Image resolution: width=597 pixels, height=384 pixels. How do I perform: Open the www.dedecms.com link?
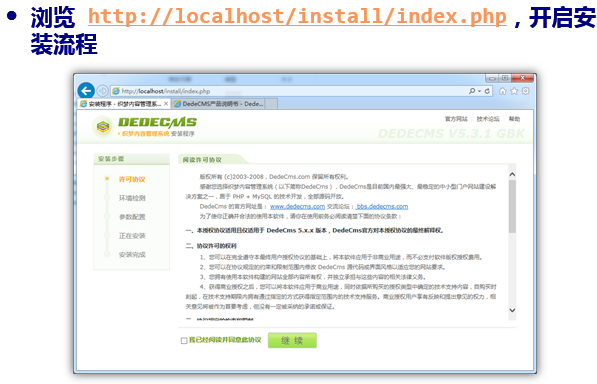297,207
